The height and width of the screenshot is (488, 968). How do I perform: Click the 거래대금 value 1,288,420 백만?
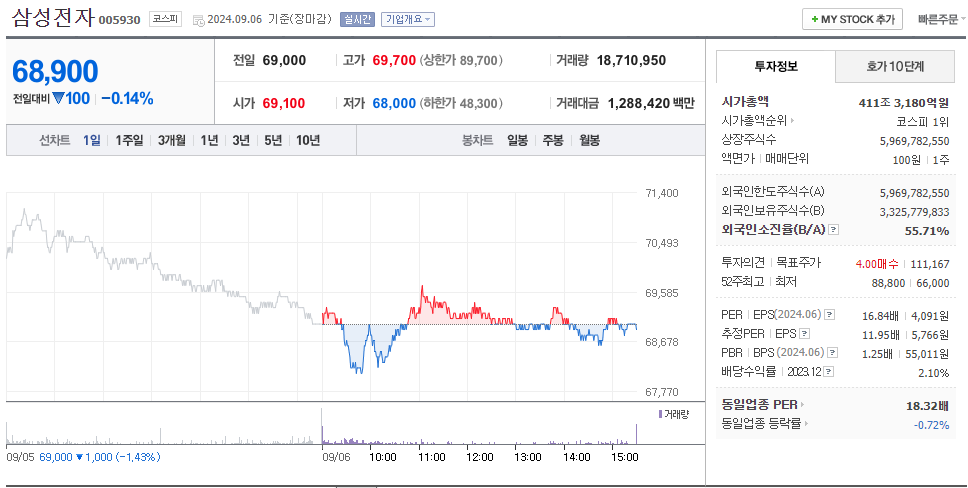(x=651, y=103)
